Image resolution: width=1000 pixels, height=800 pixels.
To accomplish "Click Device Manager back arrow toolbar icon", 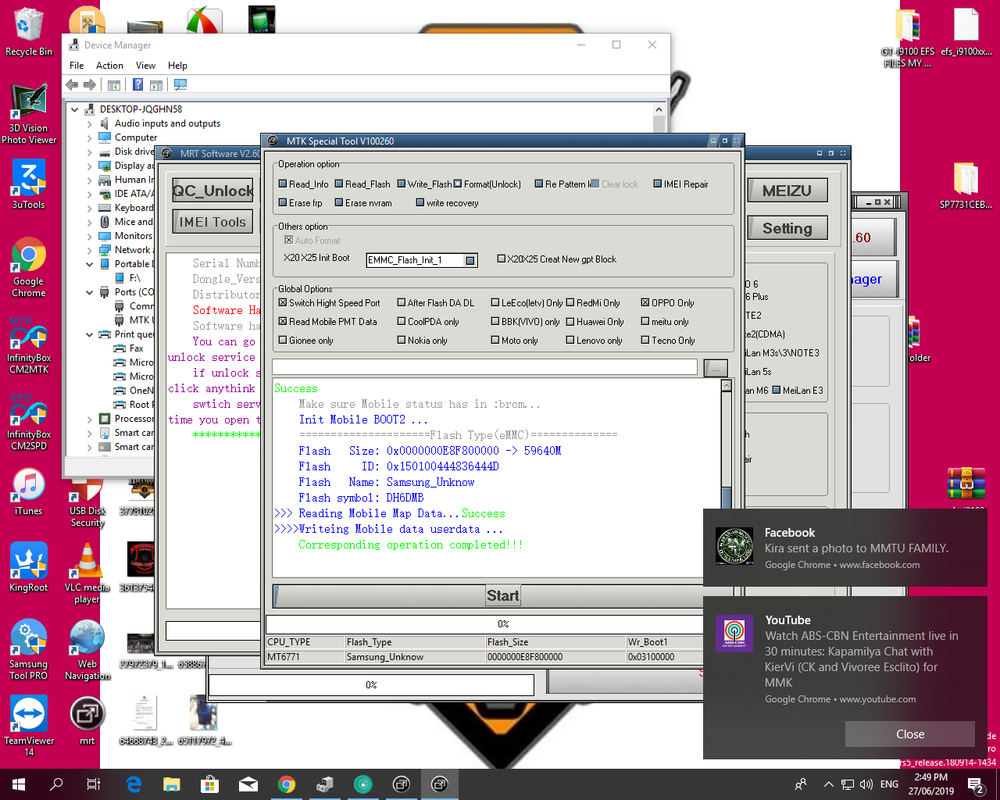I will (72, 85).
